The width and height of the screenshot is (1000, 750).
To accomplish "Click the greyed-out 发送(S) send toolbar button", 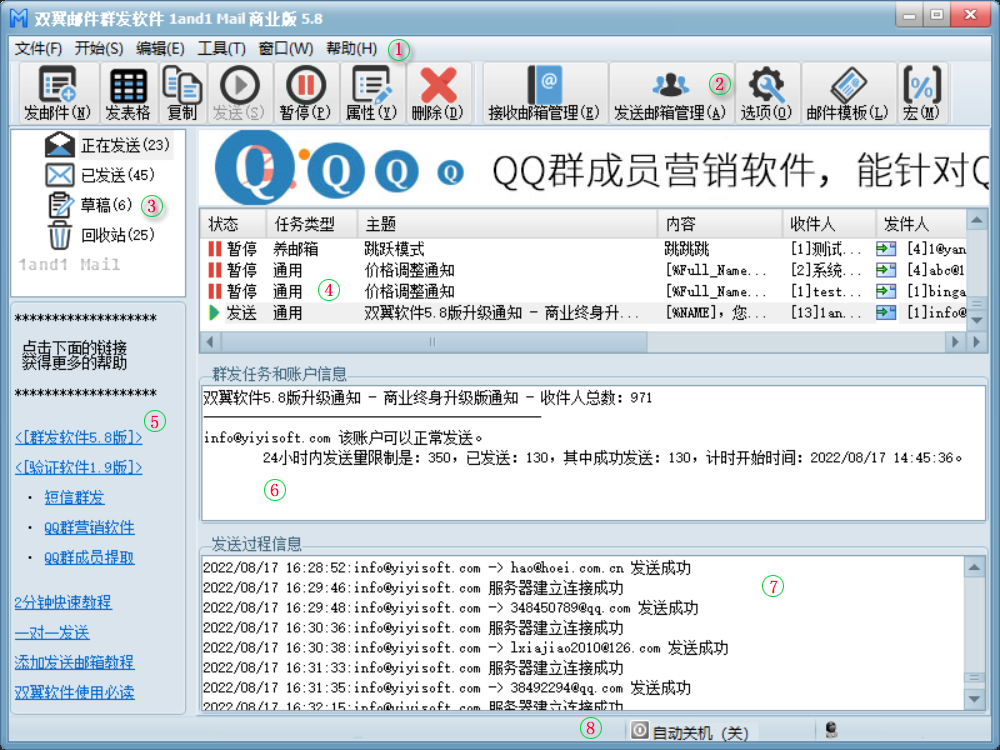I will tap(239, 93).
